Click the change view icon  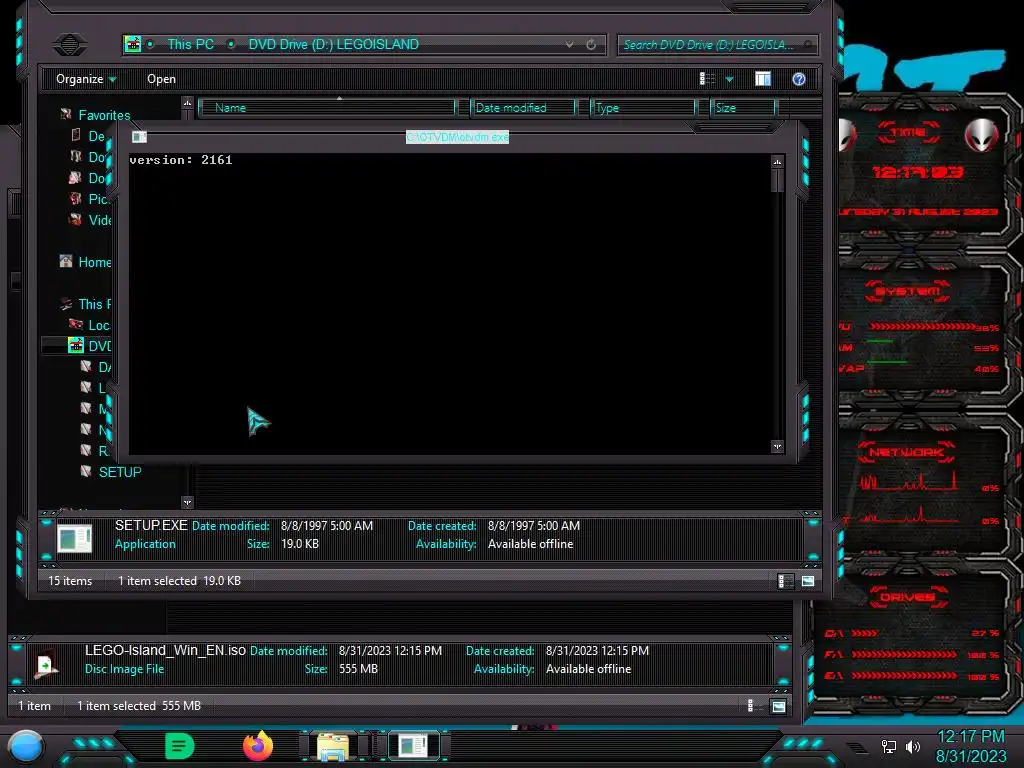point(707,79)
